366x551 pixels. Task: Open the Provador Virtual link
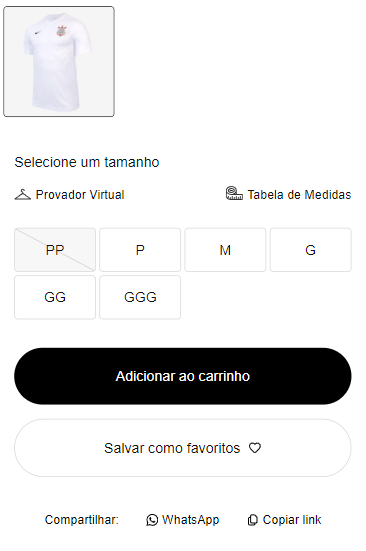(80, 195)
